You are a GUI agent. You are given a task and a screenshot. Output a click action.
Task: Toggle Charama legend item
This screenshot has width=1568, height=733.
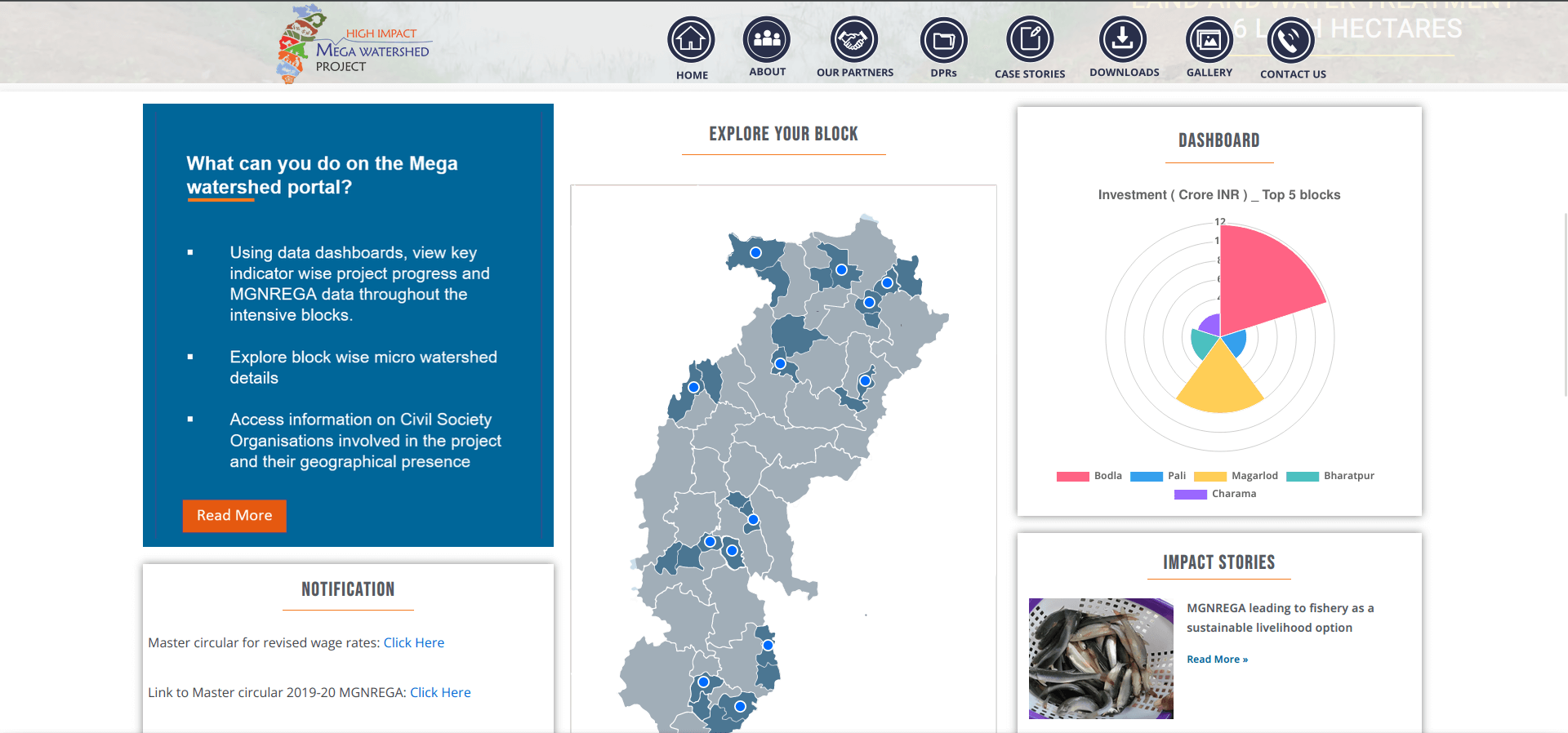pos(1215,494)
